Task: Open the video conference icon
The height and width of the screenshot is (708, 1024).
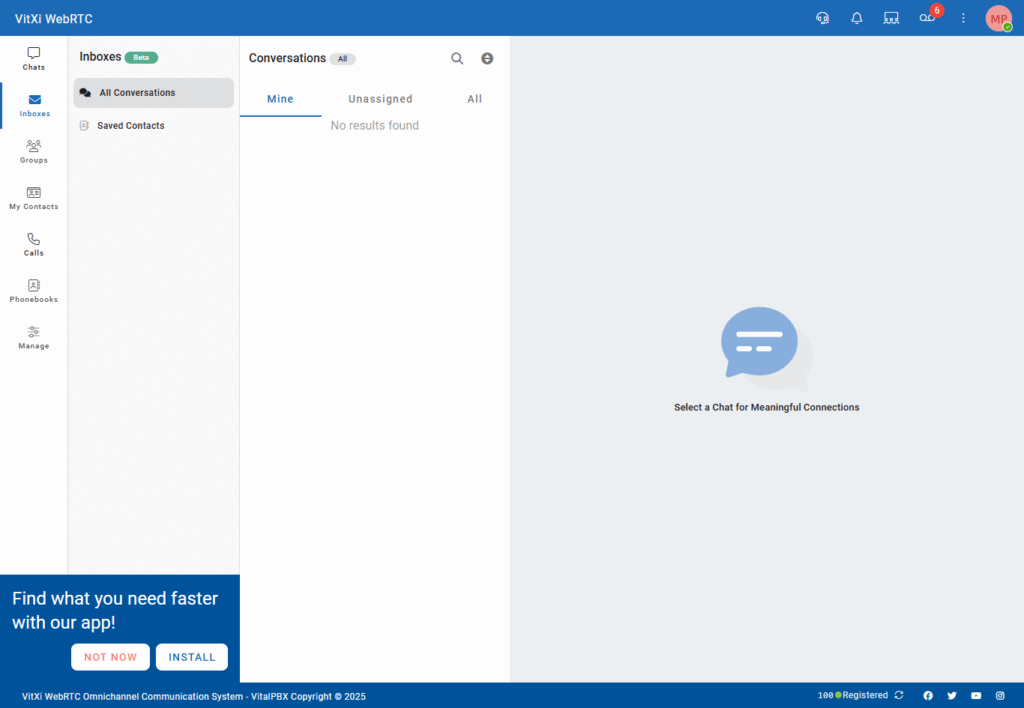Action: click(x=891, y=18)
